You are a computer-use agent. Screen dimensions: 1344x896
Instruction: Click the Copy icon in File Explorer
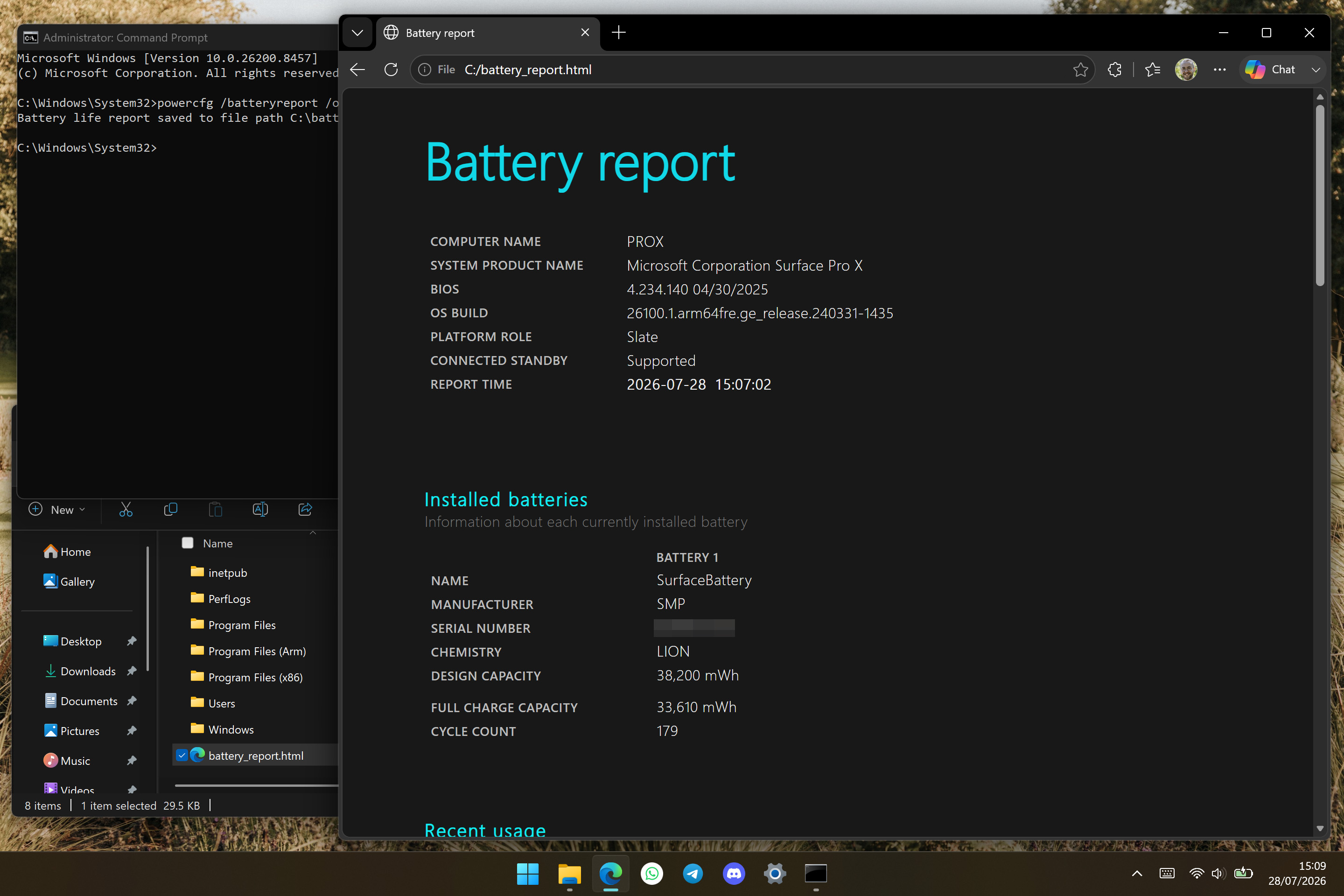(170, 510)
